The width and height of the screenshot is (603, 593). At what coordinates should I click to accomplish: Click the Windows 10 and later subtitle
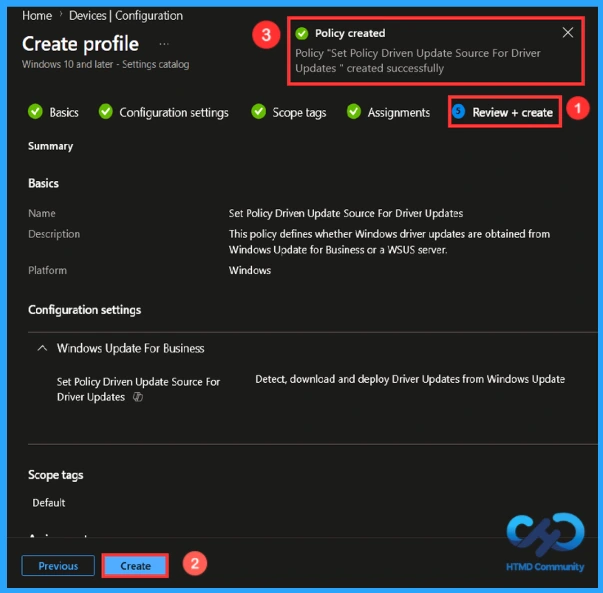[105, 64]
